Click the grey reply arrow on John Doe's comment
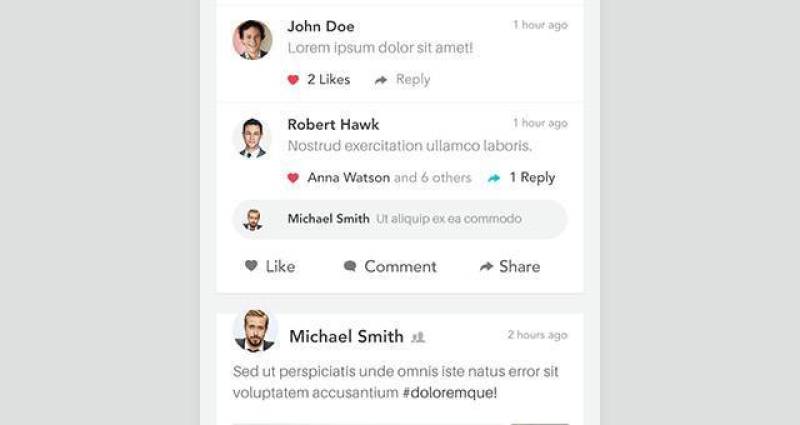The width and height of the screenshot is (800, 425). pos(381,80)
